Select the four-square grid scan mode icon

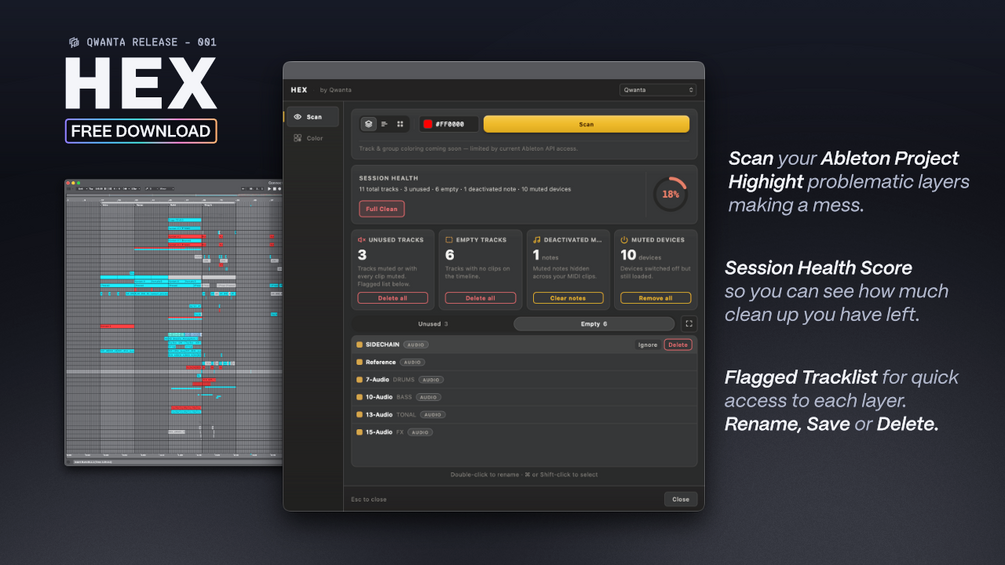click(400, 124)
